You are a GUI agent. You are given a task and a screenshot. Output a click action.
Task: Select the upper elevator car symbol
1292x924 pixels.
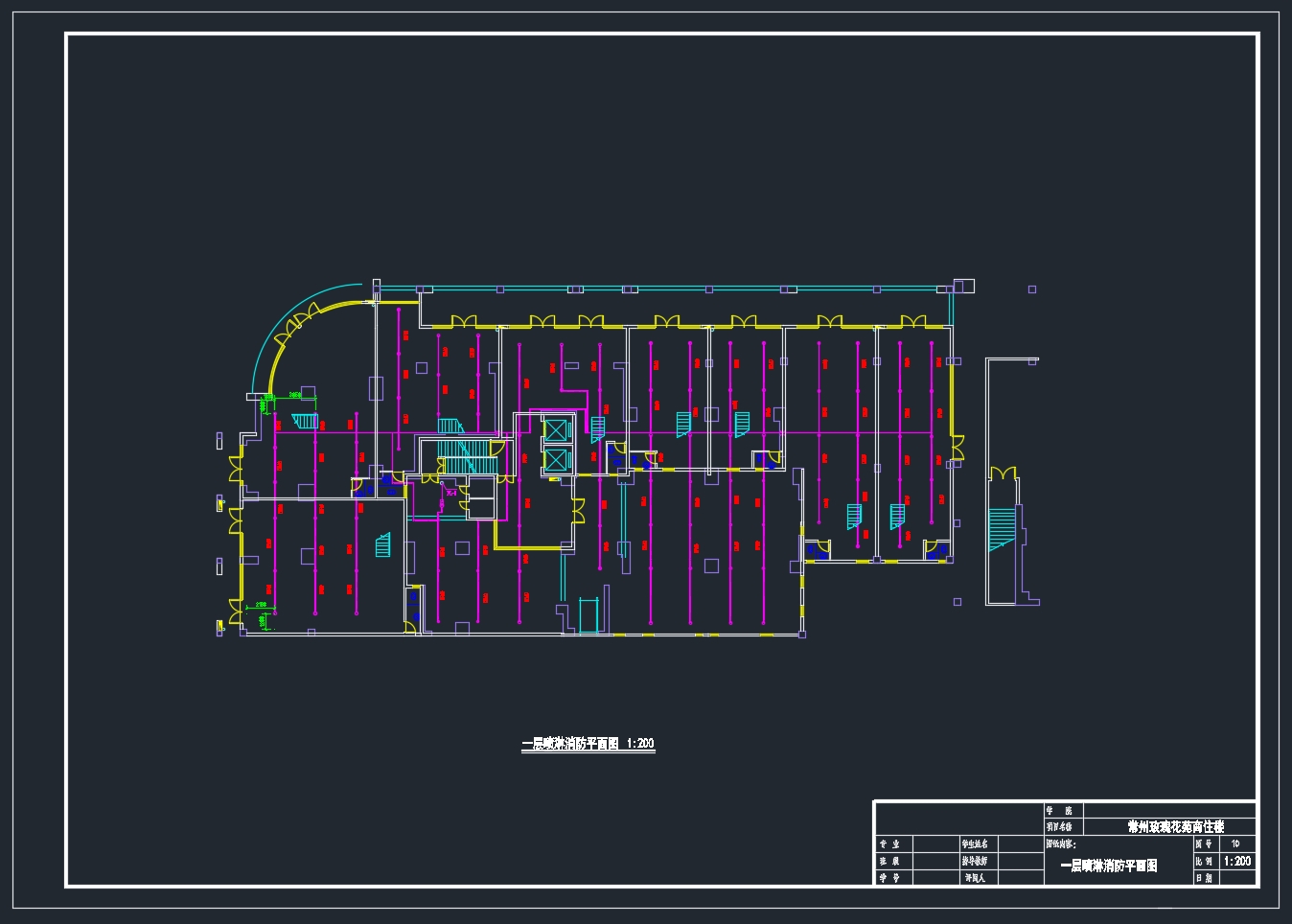pyautogui.click(x=556, y=429)
